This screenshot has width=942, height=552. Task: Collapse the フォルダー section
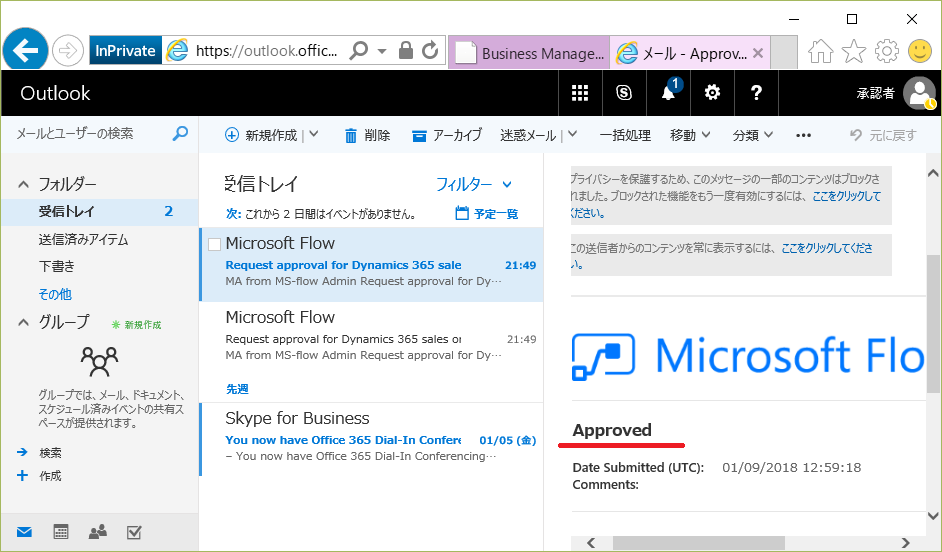[23, 184]
